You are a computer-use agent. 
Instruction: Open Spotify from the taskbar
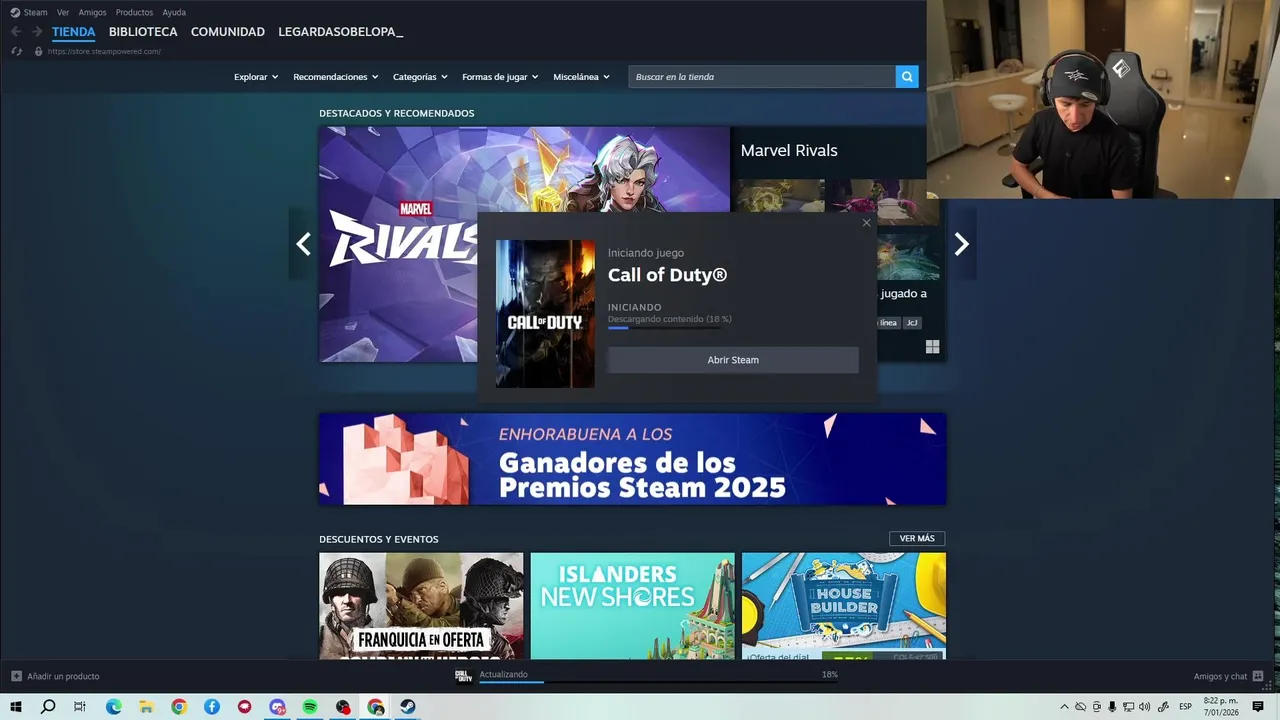(310, 707)
